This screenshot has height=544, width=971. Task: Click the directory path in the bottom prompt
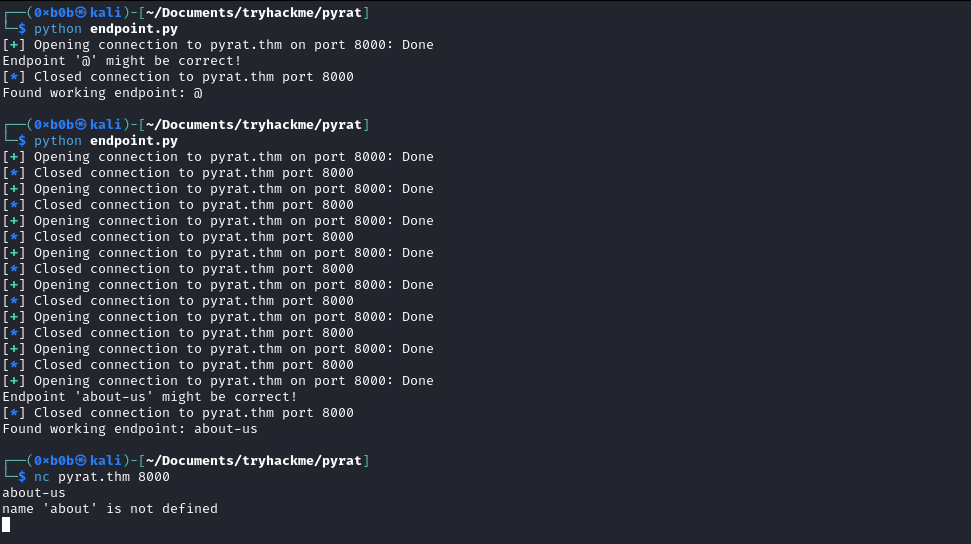click(x=252, y=461)
